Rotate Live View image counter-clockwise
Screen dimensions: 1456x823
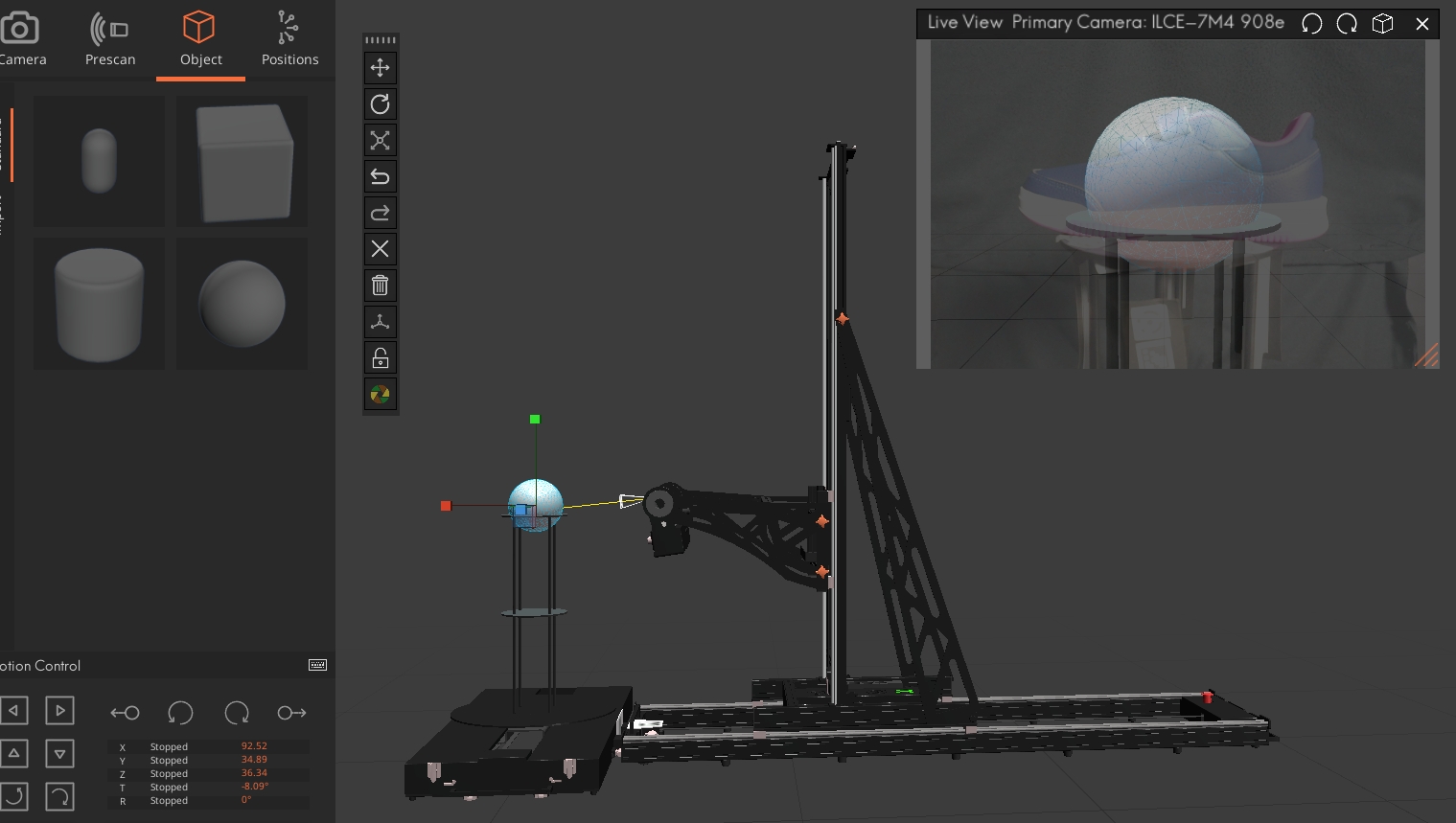click(x=1311, y=24)
